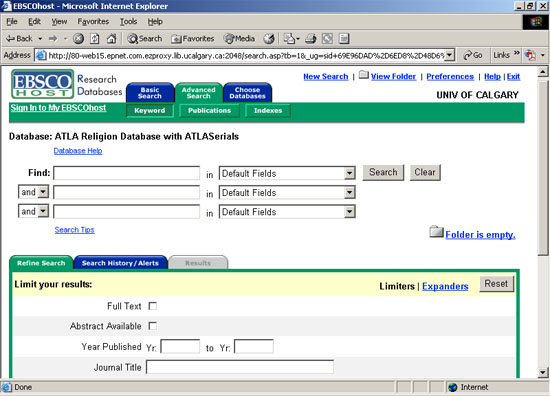
Task: Click the page icon in the address bar
Action: point(41,55)
